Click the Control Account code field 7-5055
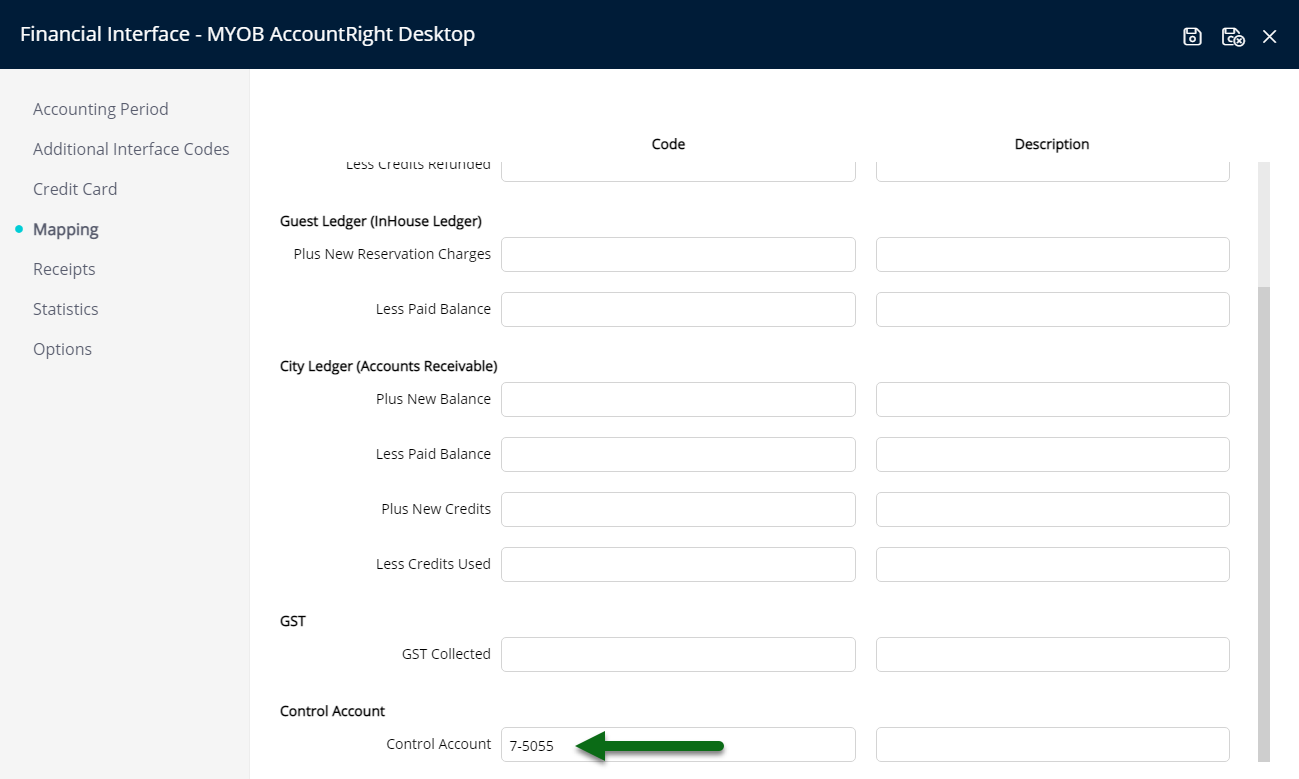 pyautogui.click(x=678, y=744)
